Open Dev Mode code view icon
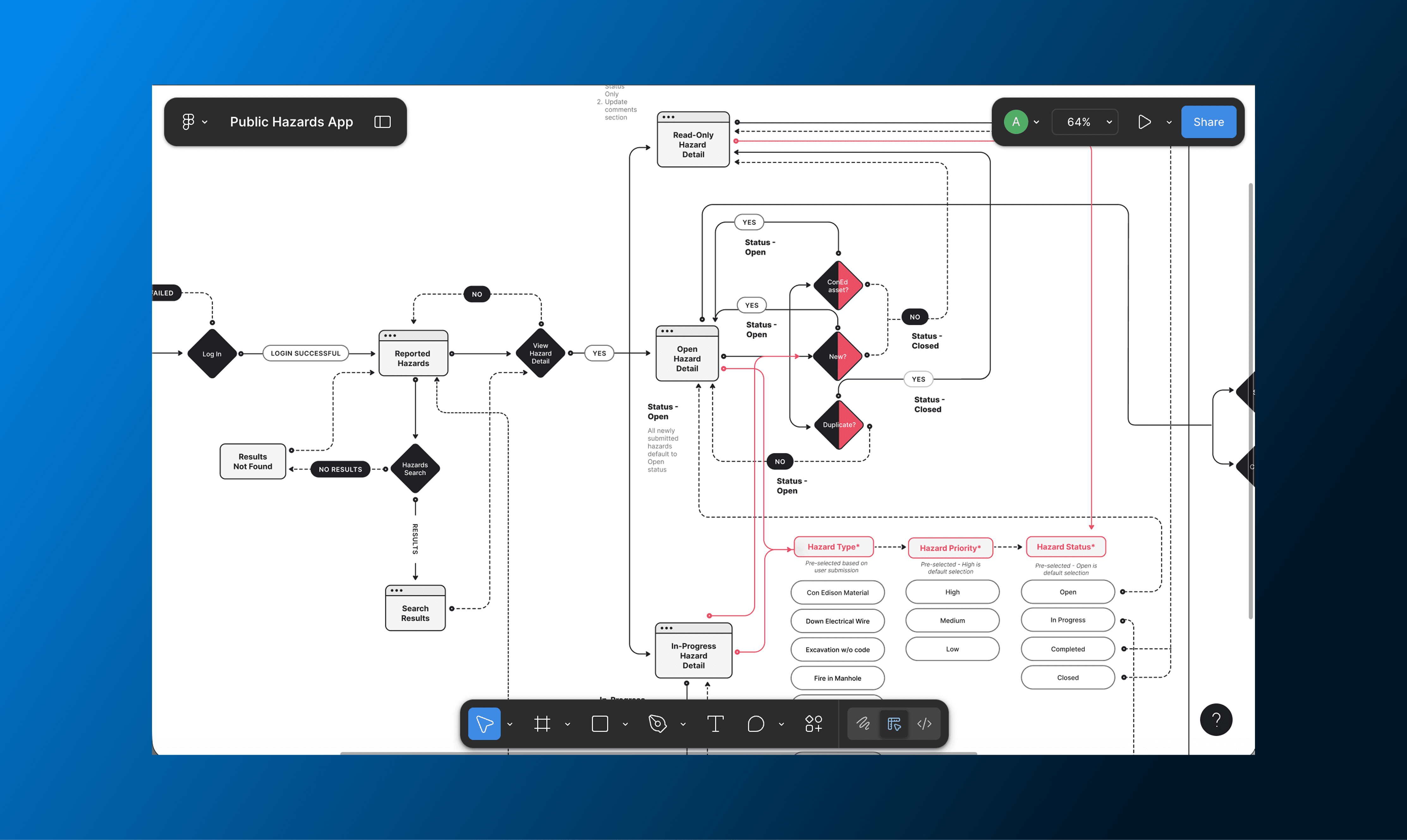Screen dimensions: 1407x840 click(x=924, y=723)
